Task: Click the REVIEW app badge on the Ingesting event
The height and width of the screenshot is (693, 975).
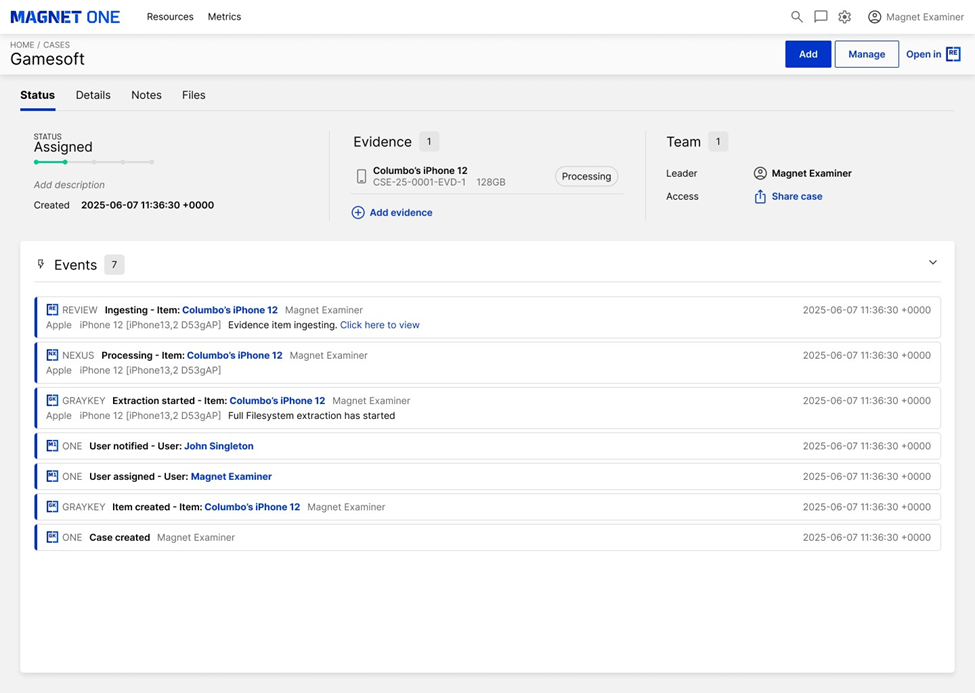Action: click(52, 310)
